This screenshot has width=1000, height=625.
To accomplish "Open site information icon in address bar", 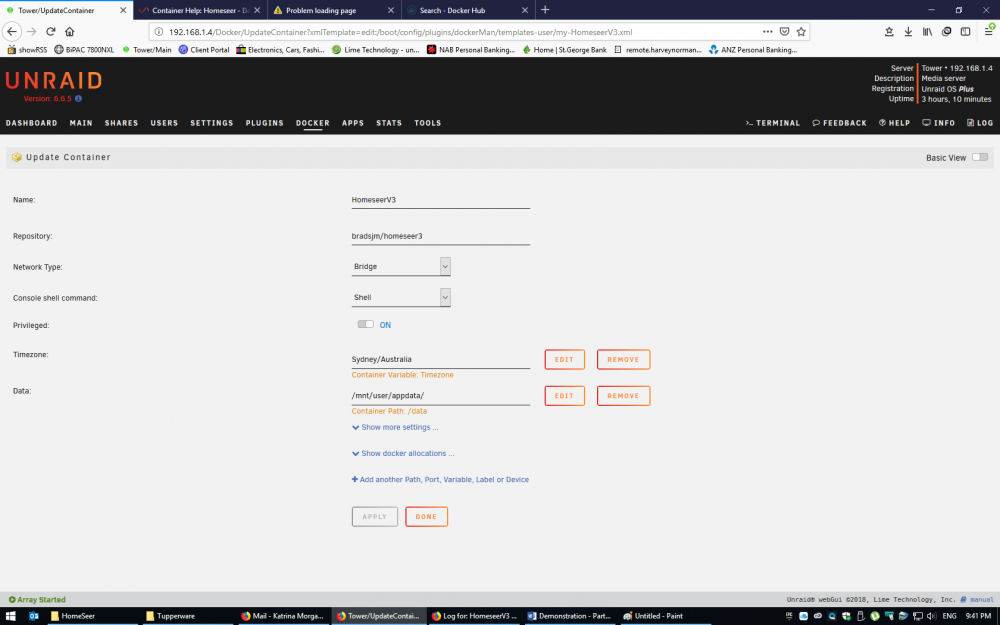I will tap(159, 31).
